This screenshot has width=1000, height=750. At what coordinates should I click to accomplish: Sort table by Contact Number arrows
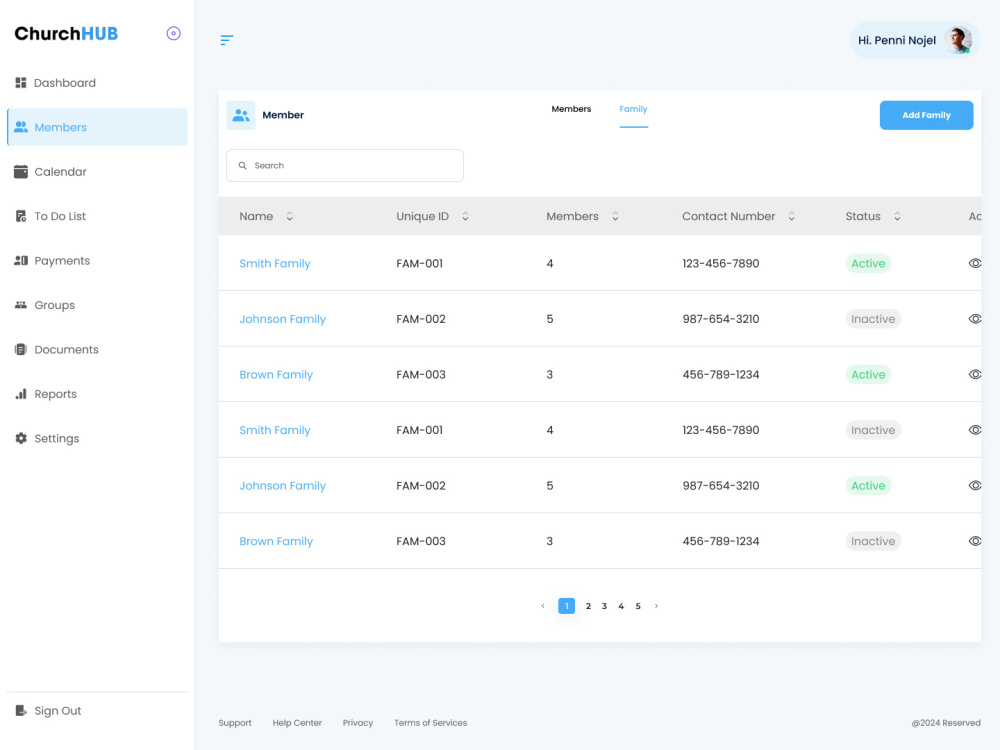tap(791, 216)
